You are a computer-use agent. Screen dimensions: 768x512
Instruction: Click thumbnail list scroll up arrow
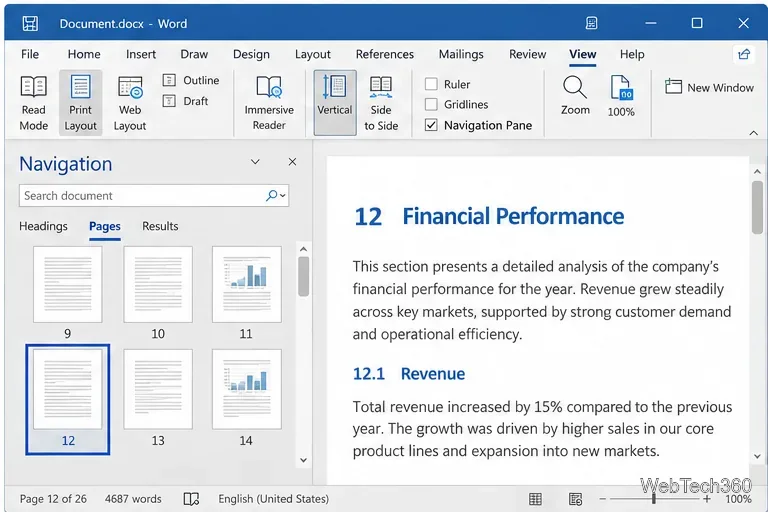303,249
